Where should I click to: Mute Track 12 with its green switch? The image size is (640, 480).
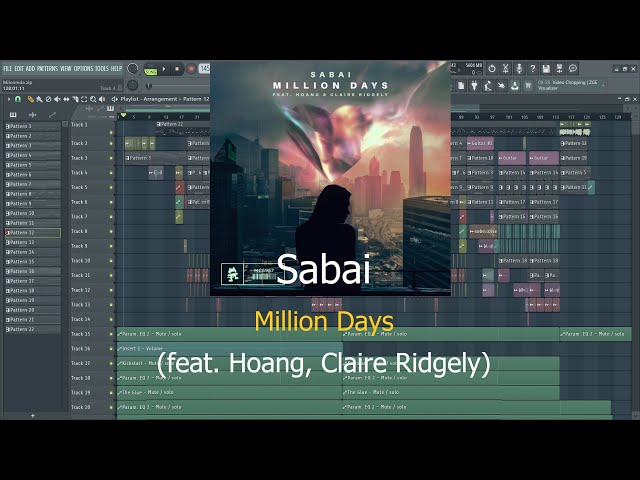click(111, 290)
